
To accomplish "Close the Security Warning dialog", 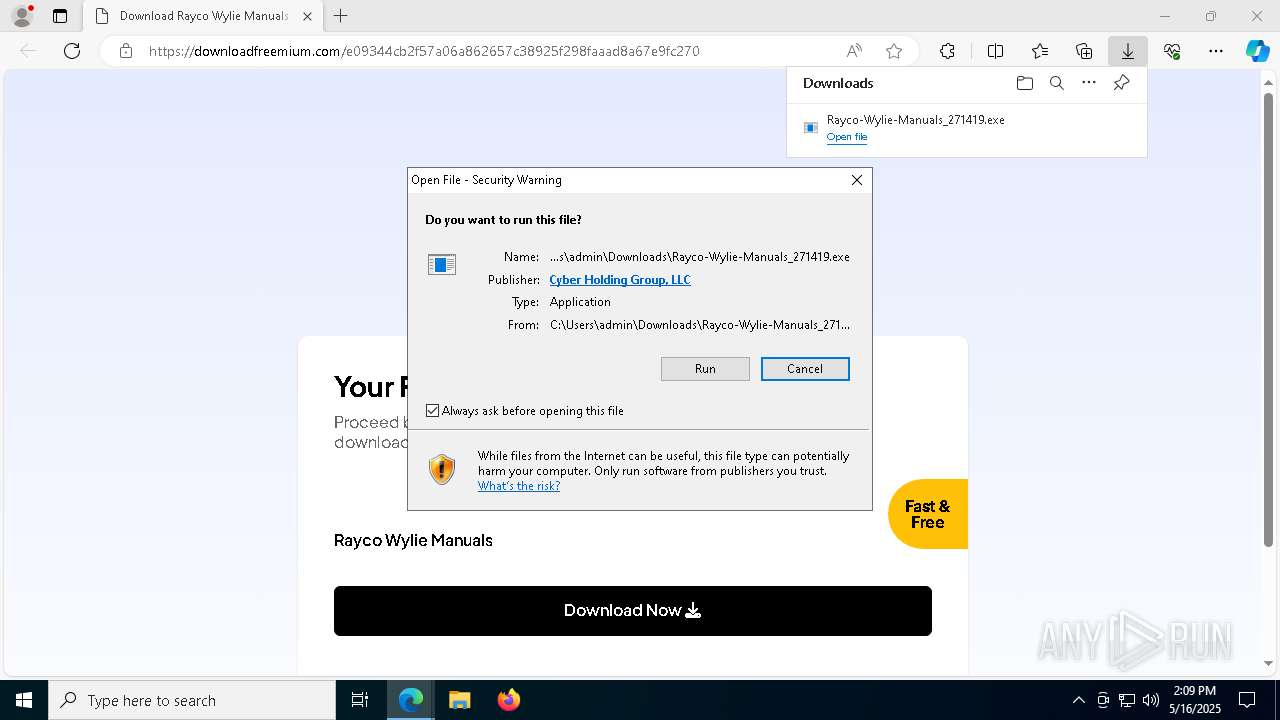I will coord(857,180).
